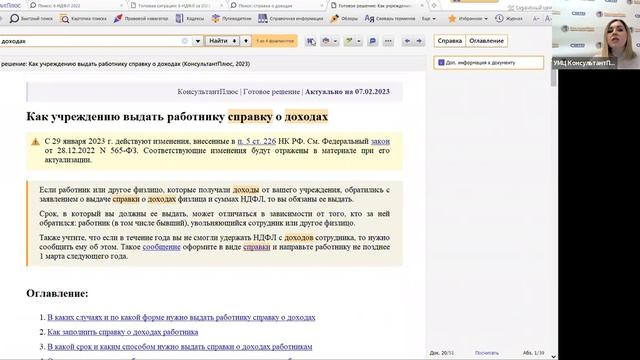The image size is (640, 360).
Task: Switch to Оглавление tab
Action: click(x=486, y=41)
